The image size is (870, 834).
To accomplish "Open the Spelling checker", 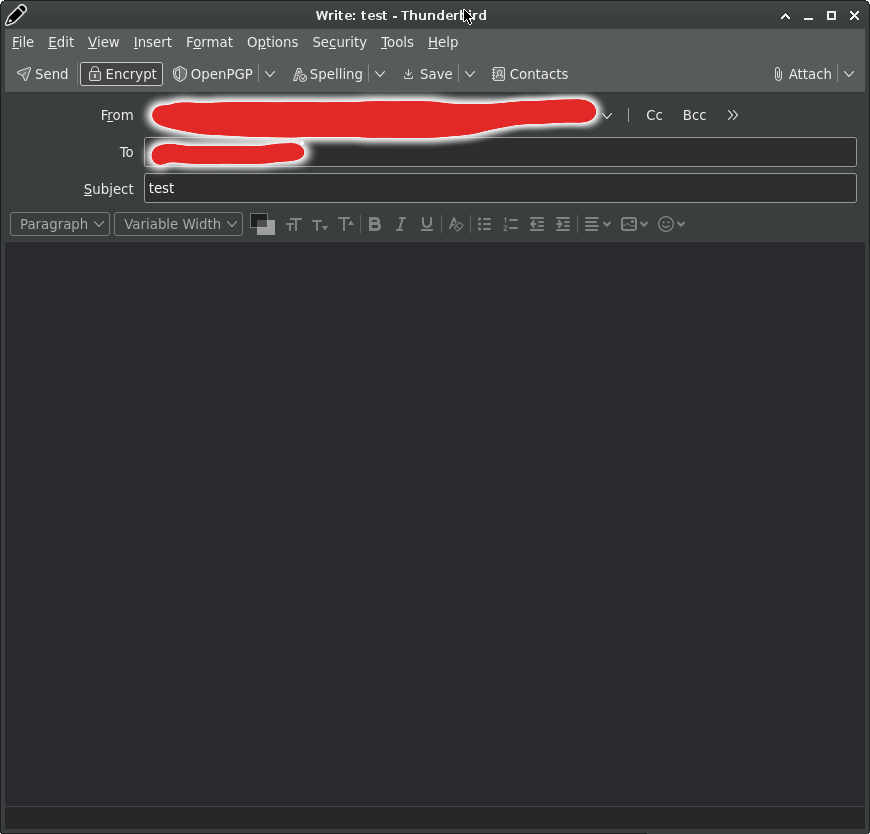I will coord(327,74).
